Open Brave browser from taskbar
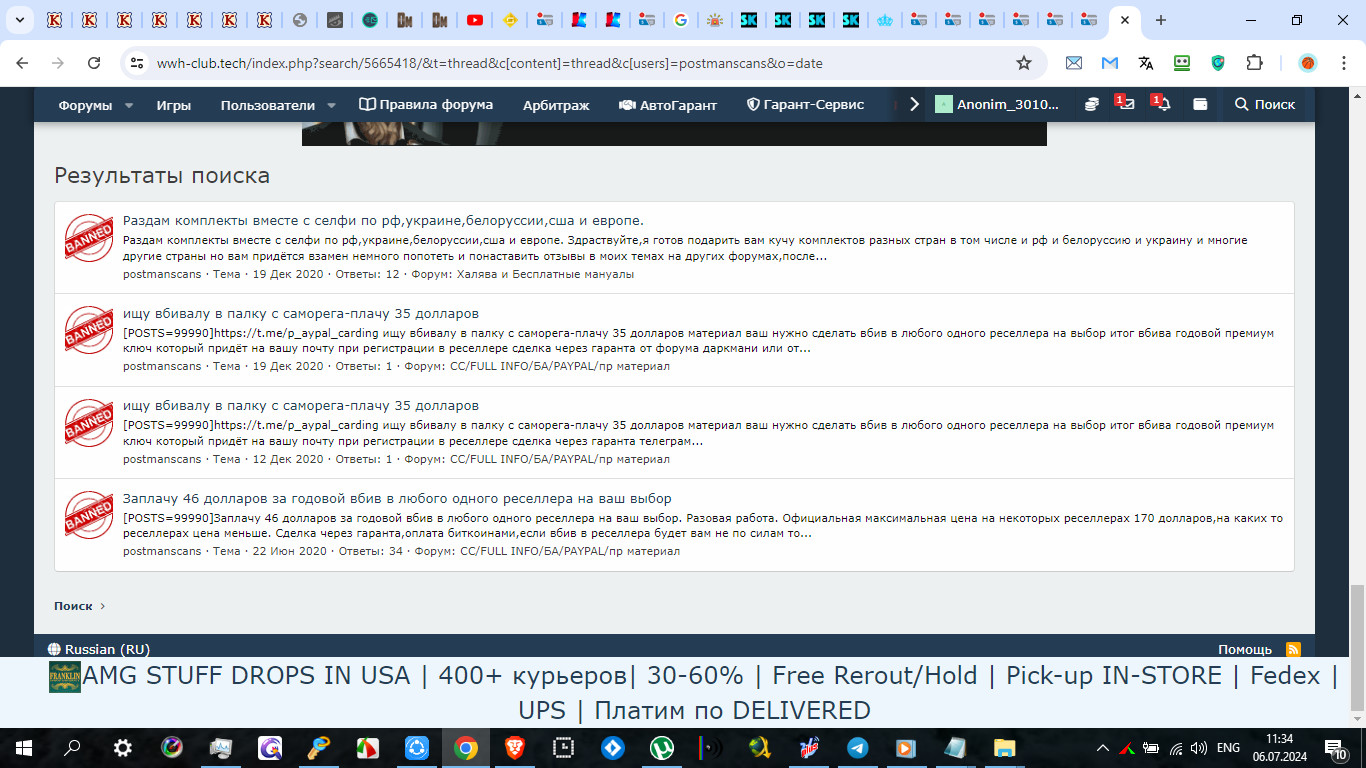Image resolution: width=1366 pixels, height=768 pixels. coord(514,747)
